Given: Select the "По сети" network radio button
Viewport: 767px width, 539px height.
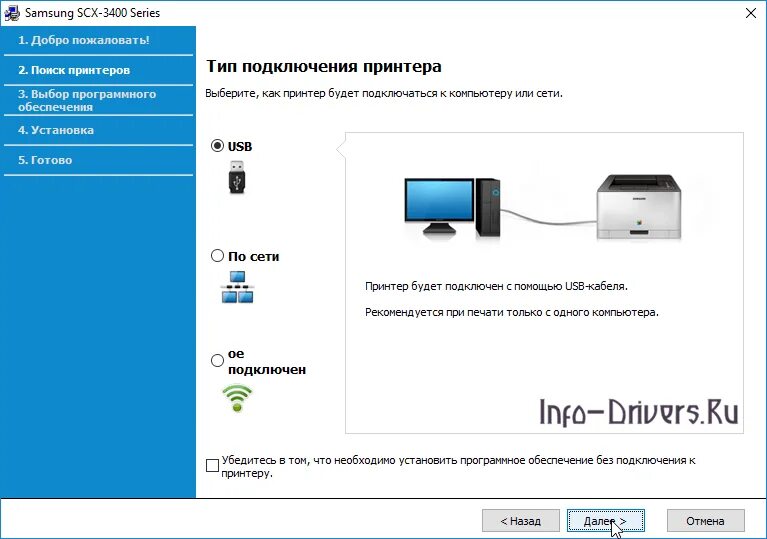Looking at the screenshot, I should [217, 255].
